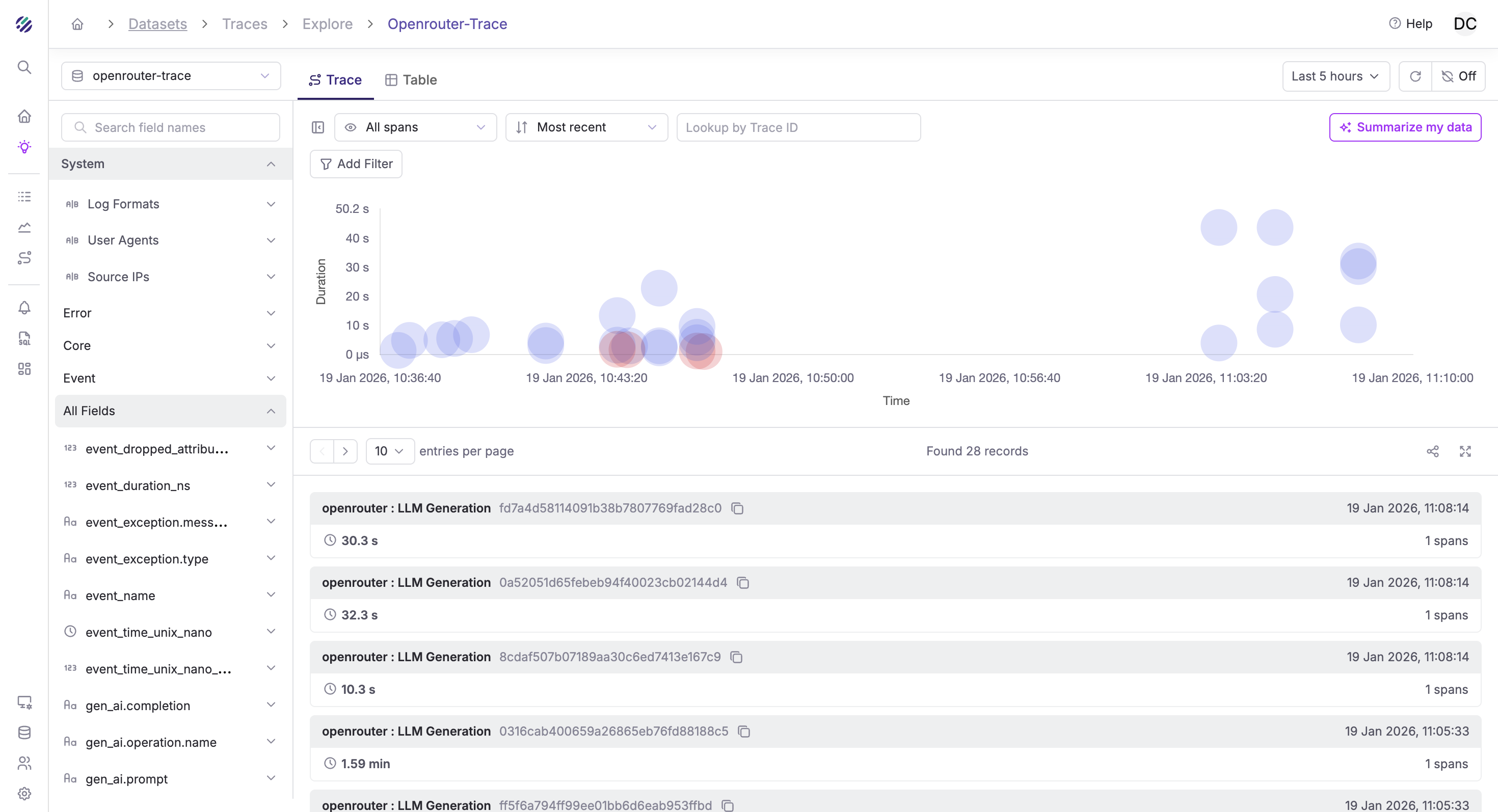The width and height of the screenshot is (1498, 812).
Task: Click the share results icon
Action: coord(1432,451)
